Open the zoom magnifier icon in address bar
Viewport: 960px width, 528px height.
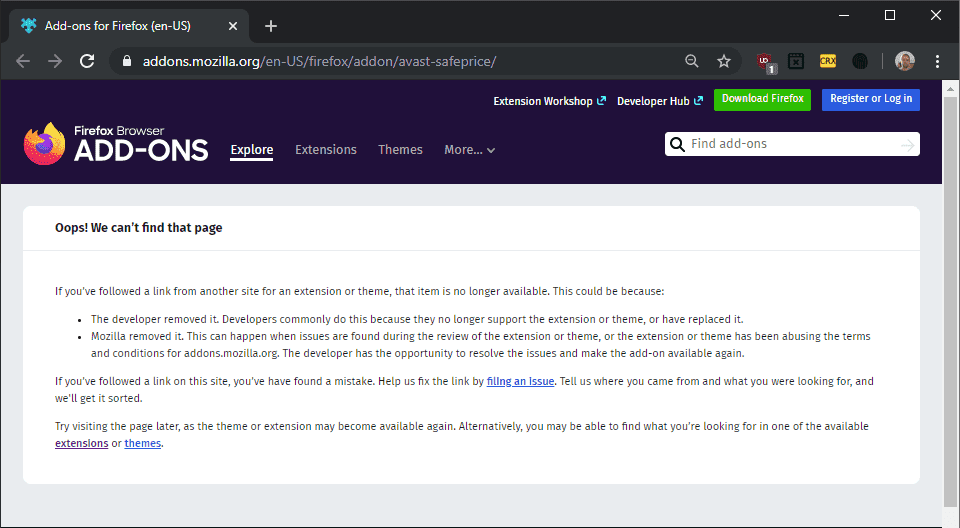pyautogui.click(x=692, y=61)
